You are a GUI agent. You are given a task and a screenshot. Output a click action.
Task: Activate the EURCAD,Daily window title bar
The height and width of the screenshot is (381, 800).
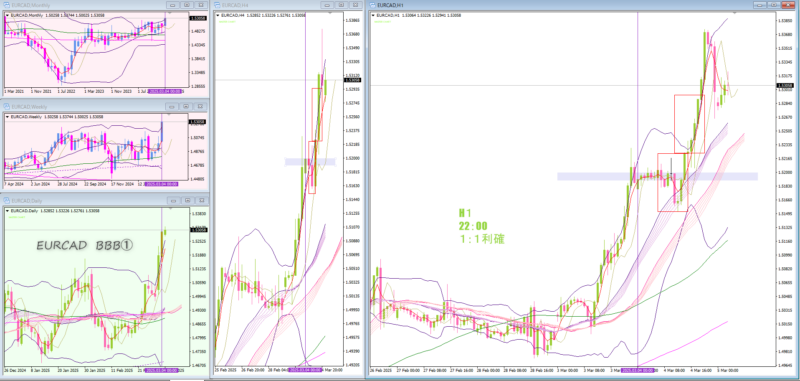105,200
